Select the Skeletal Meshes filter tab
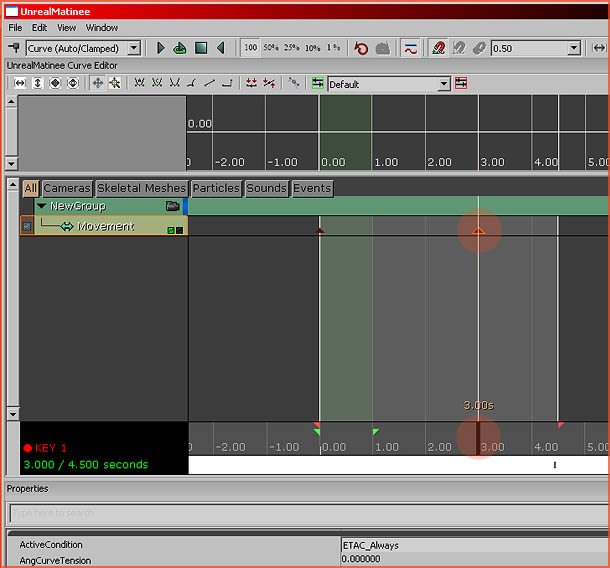Screen dimensions: 610x568 pyautogui.click(x=141, y=188)
